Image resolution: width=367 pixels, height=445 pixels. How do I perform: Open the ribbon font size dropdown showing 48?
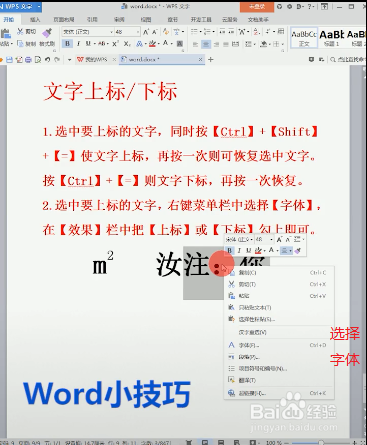coord(138,32)
